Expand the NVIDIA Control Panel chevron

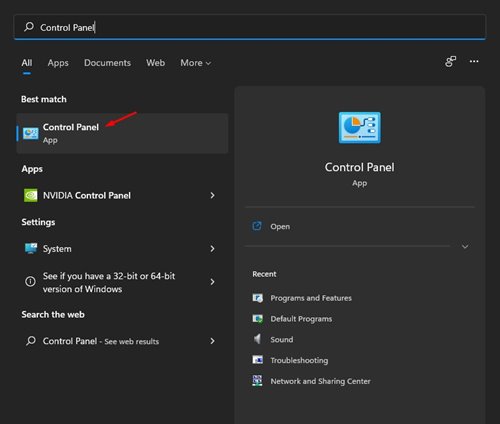pos(212,195)
